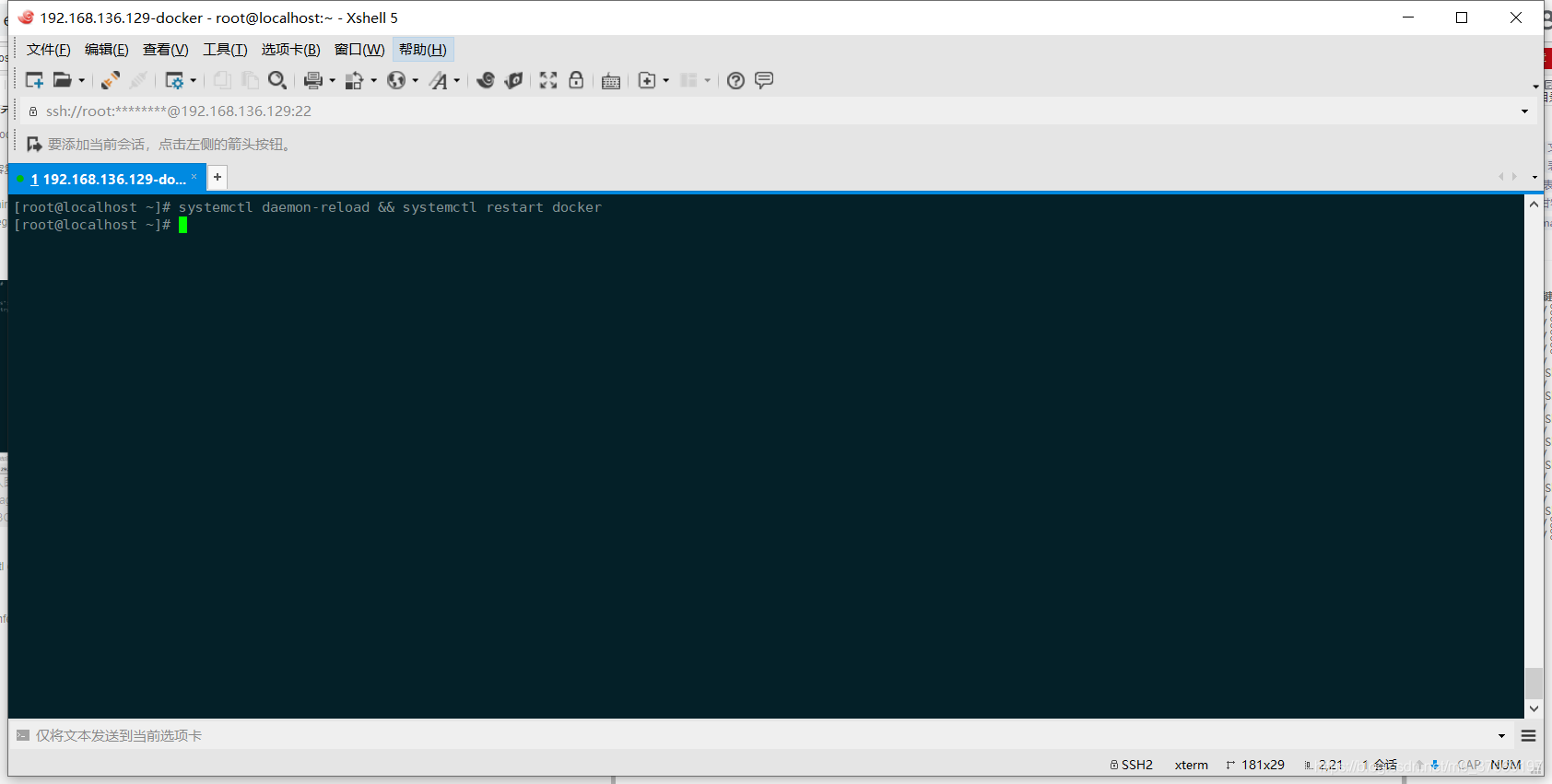Viewport: 1552px width, 784px height.
Task: Expand the color scheme dropdown arrow
Action: (374, 80)
